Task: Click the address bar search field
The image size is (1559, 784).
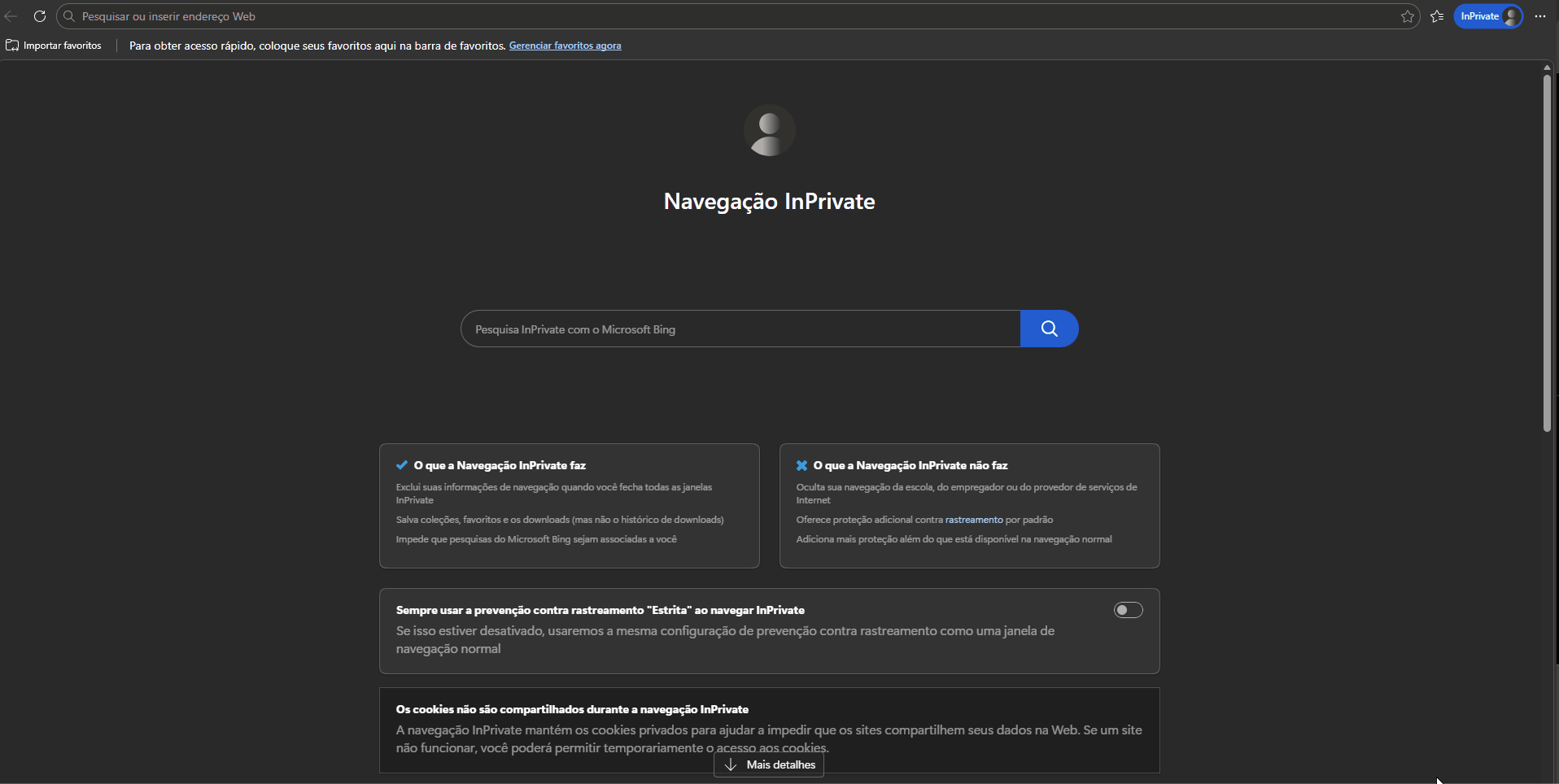Action: 737,16
